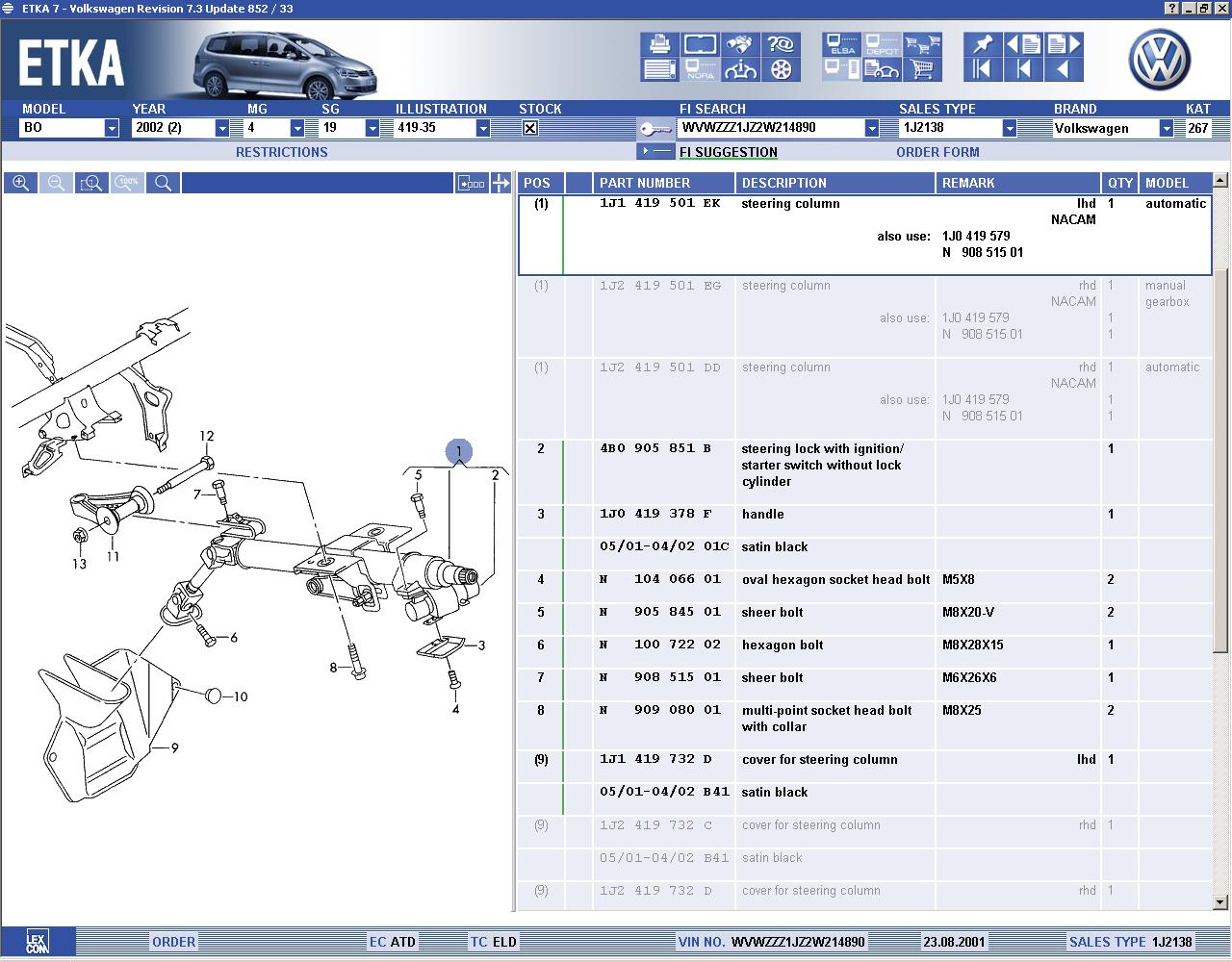1232x962 pixels.
Task: Jump to first with the double-bar arrow
Action: point(983,69)
